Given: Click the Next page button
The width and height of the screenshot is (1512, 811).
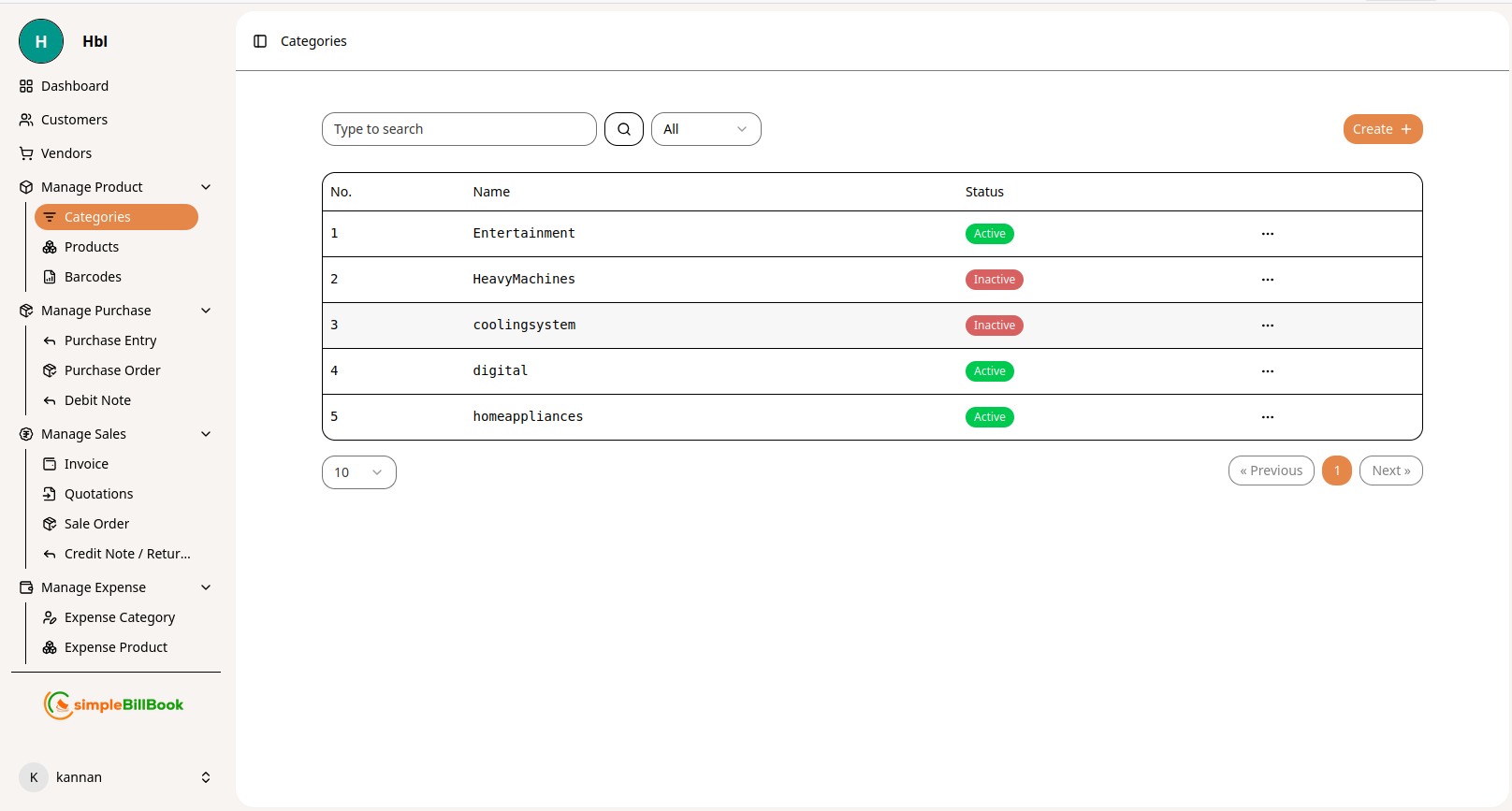Looking at the screenshot, I should coord(1390,471).
